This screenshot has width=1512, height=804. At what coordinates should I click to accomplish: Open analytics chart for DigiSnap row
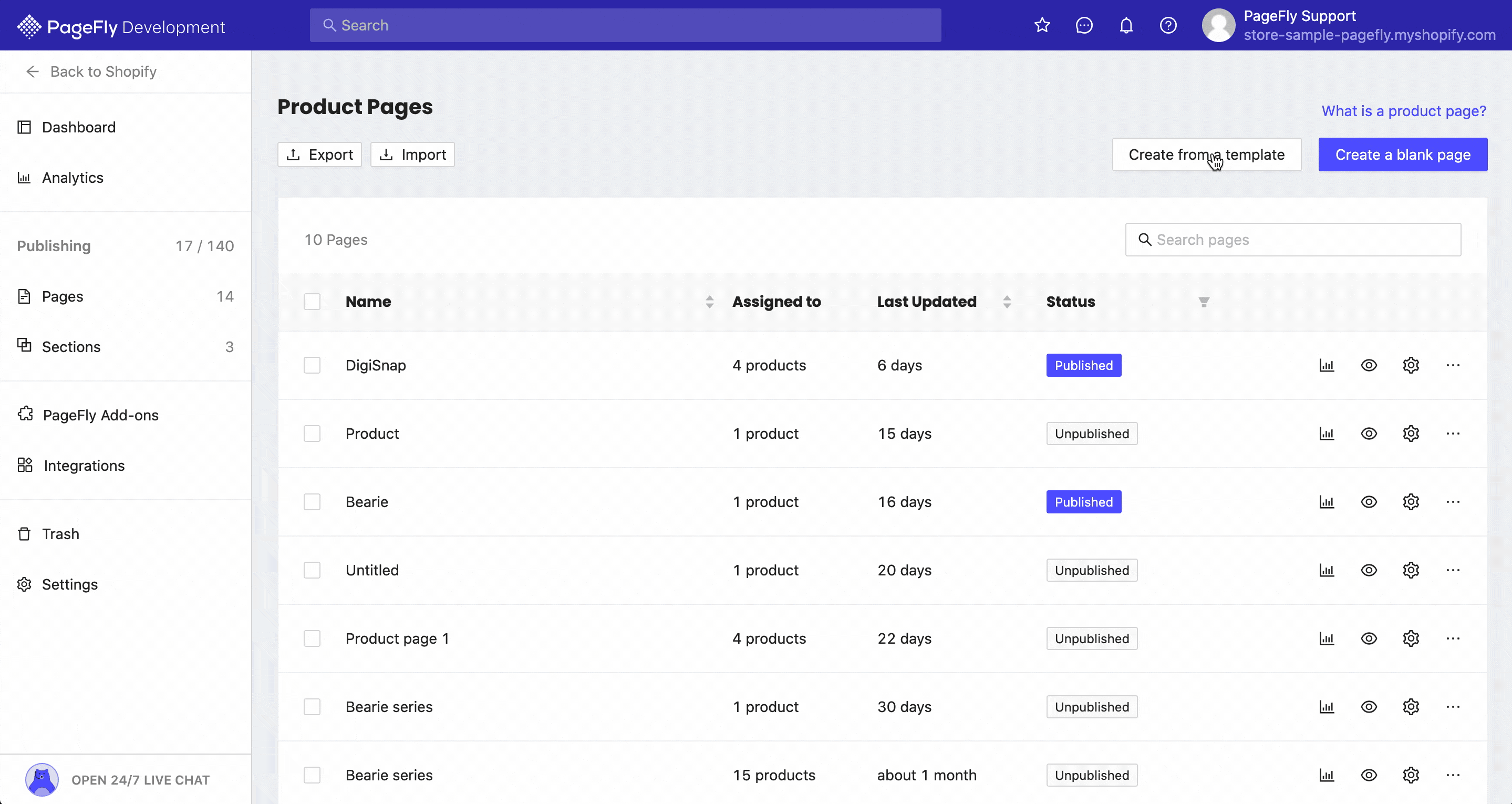1327,365
